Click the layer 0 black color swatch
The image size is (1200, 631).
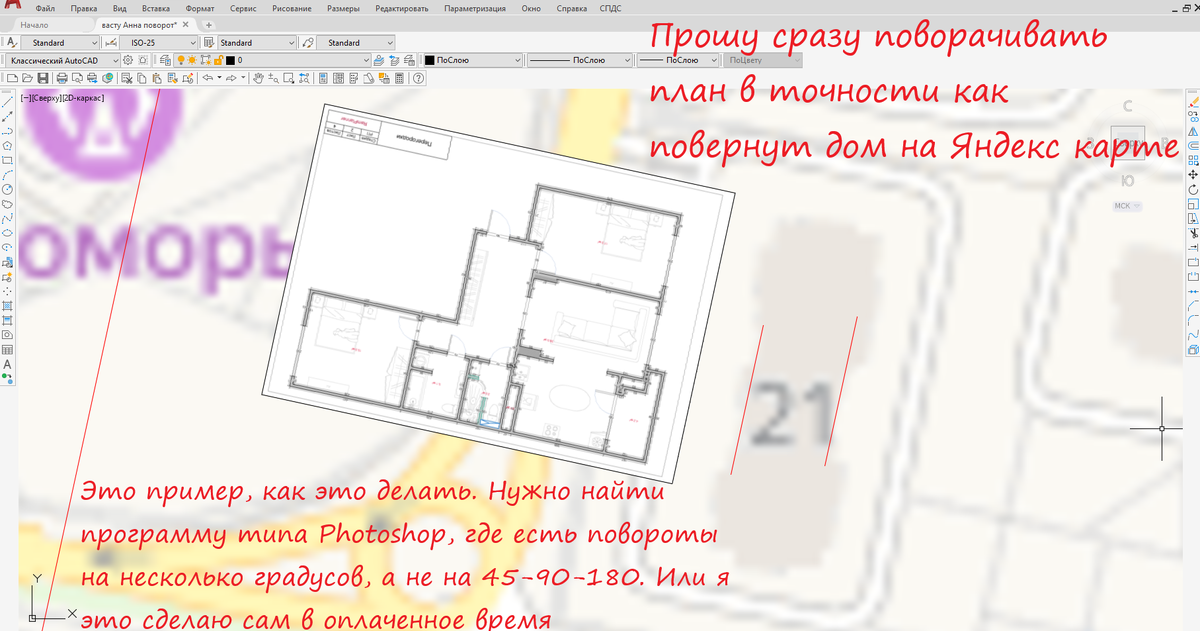click(x=230, y=60)
